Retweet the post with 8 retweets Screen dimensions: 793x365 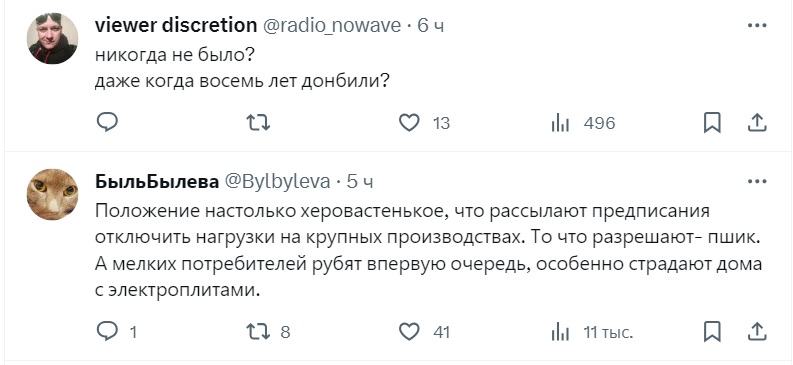point(268,332)
